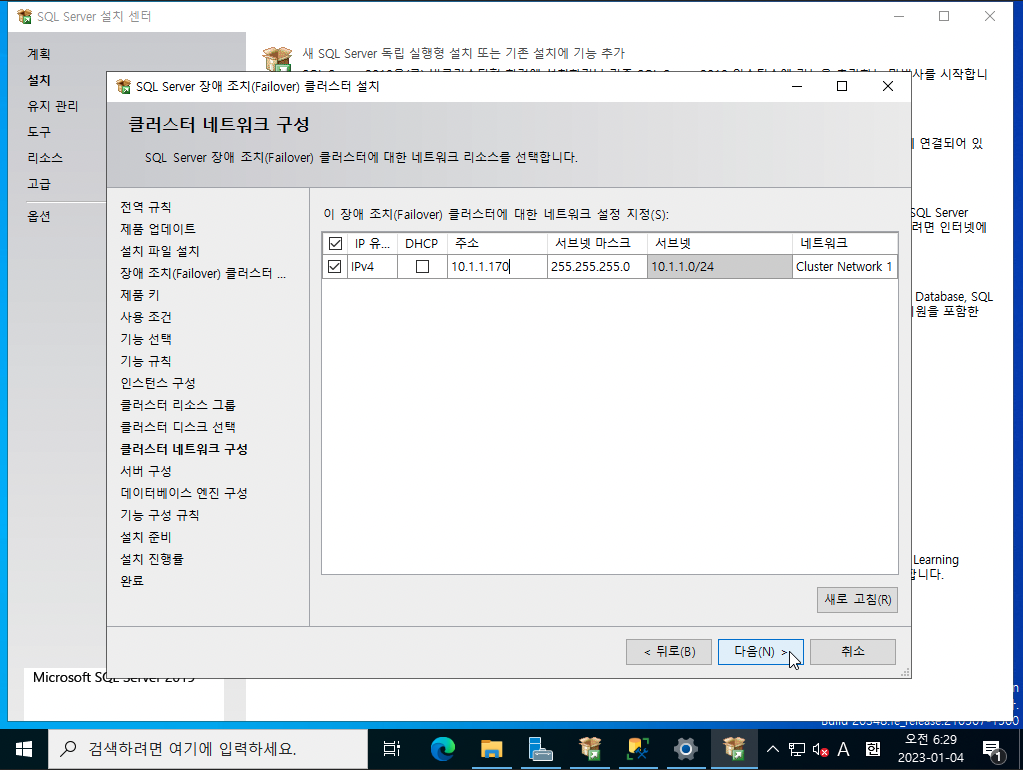This screenshot has width=1023, height=770.
Task: Open the 리소스 page in 설치 센터
Action: (x=45, y=158)
